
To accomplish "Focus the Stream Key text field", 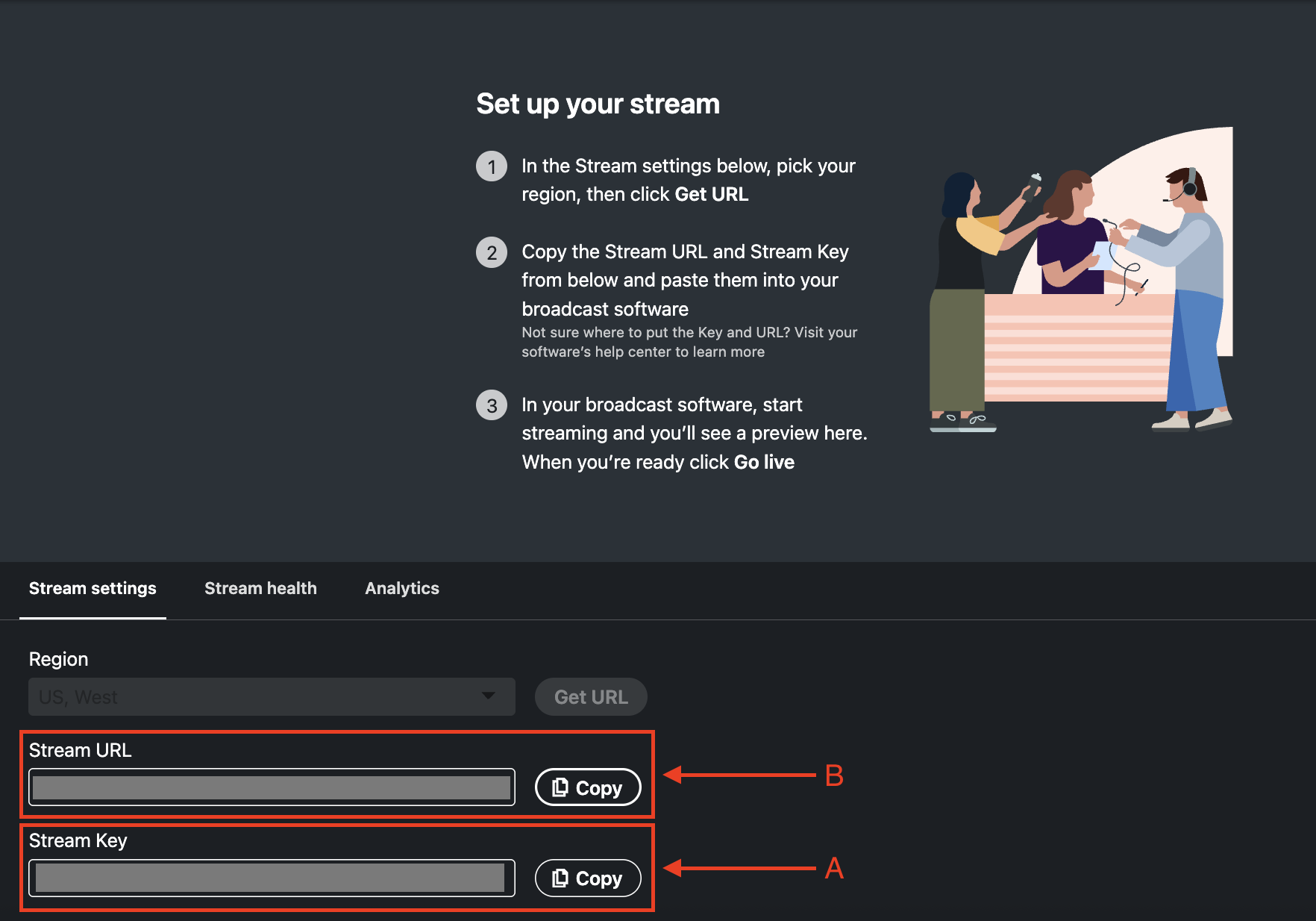I will pos(272,878).
